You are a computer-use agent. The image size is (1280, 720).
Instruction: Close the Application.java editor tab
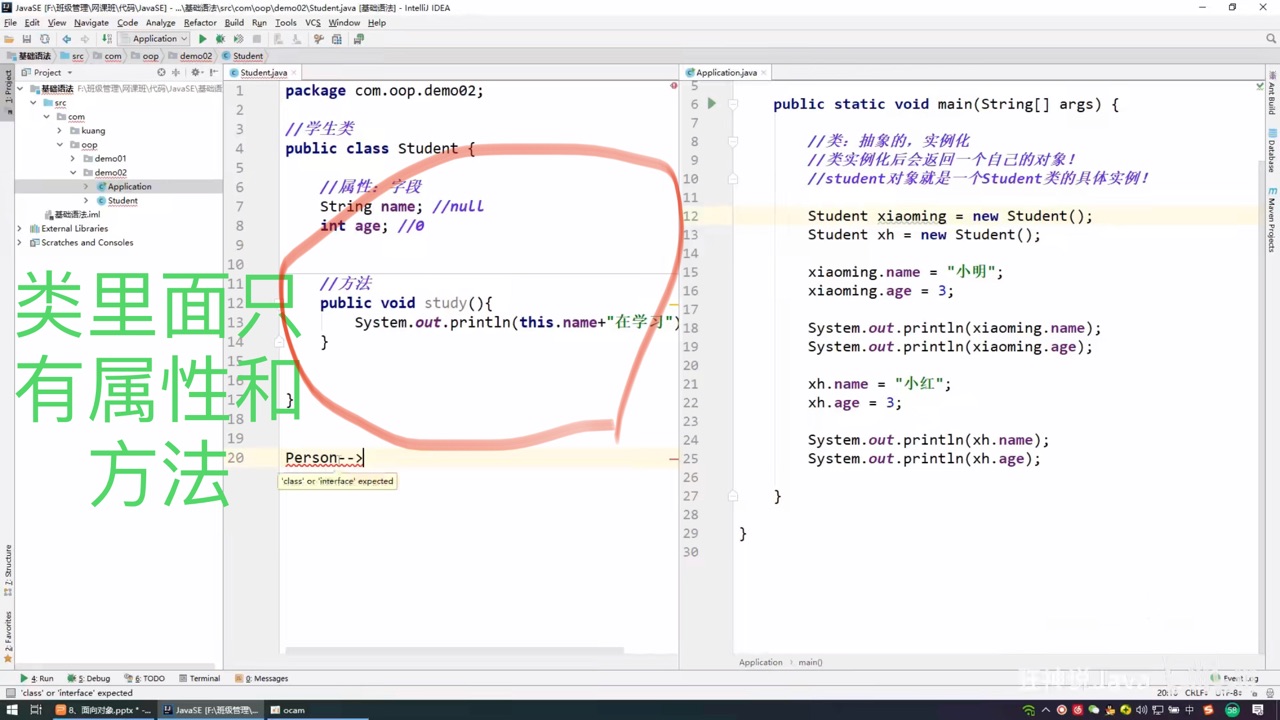coord(764,72)
